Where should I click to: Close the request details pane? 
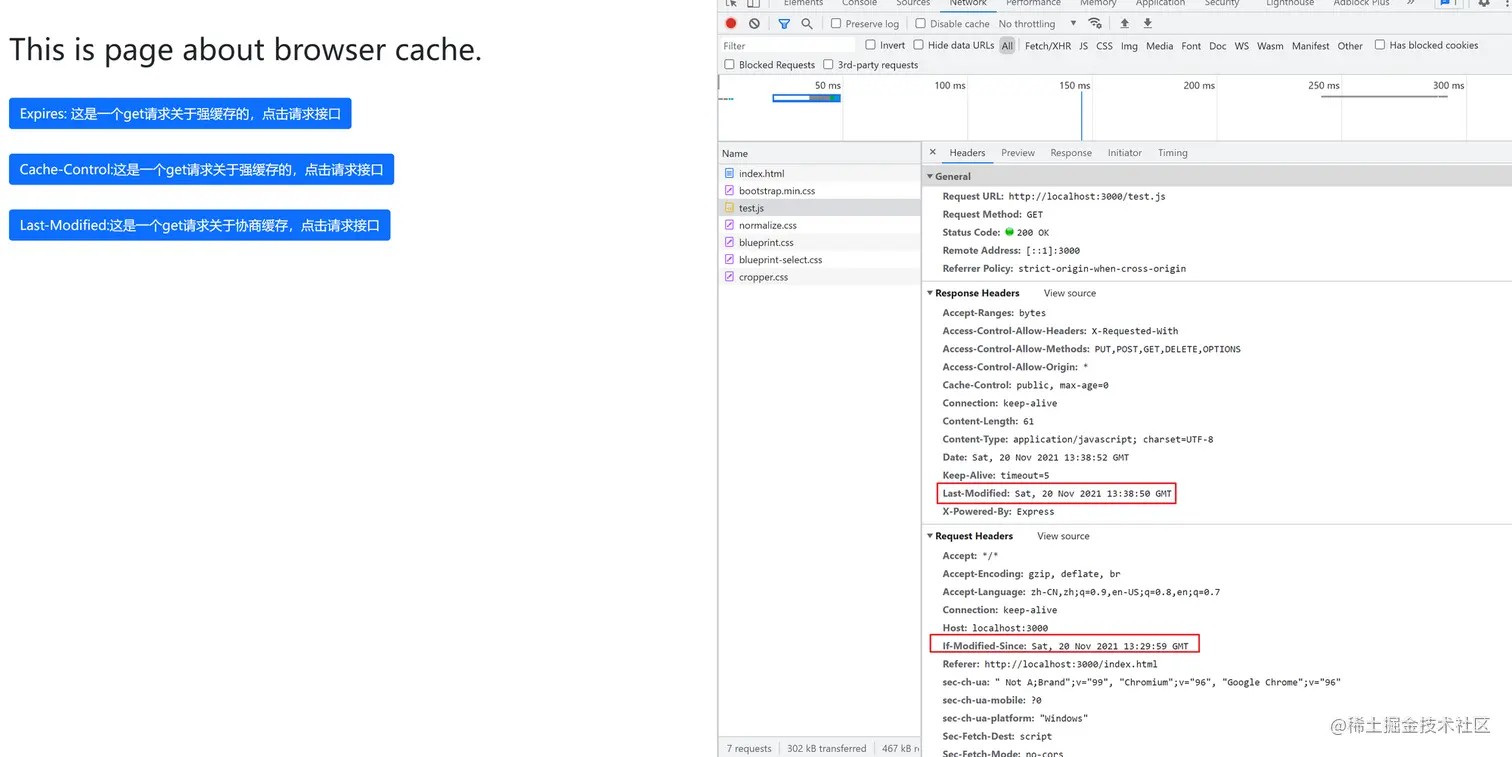point(933,153)
